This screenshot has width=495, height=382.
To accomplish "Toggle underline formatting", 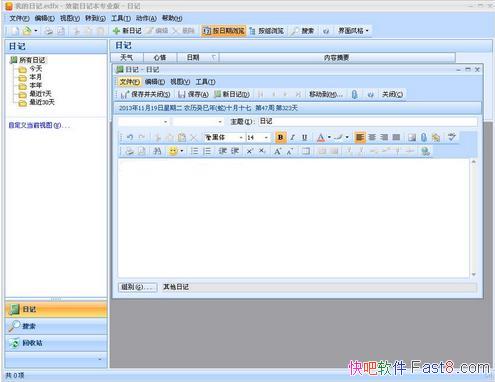I will pos(304,137).
